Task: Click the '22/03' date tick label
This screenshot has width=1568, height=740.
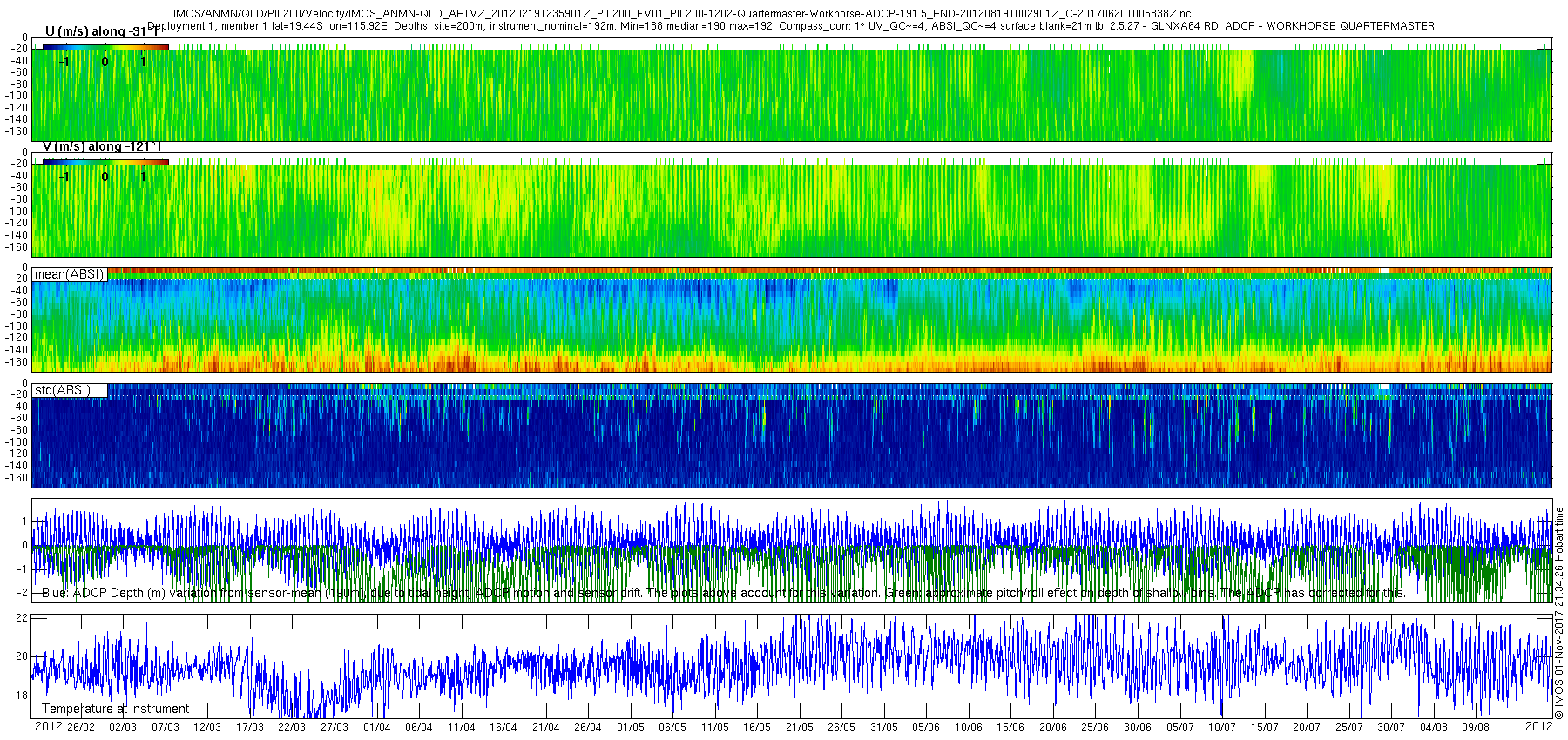Action: click(292, 728)
